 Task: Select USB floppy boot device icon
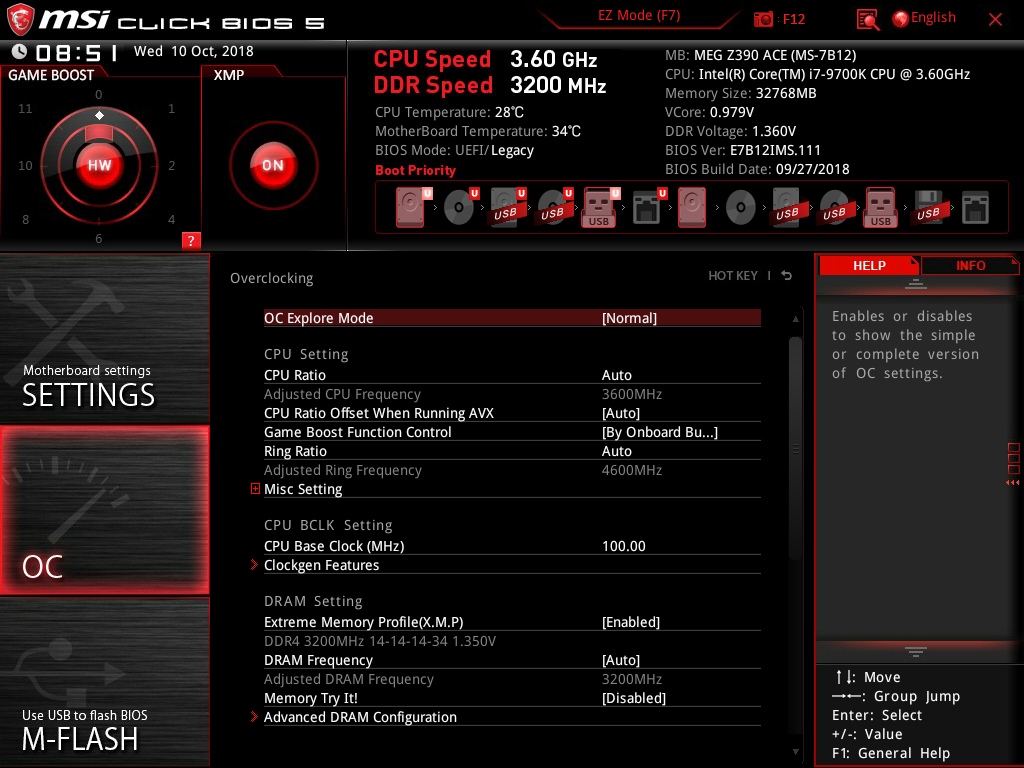[x=929, y=207]
